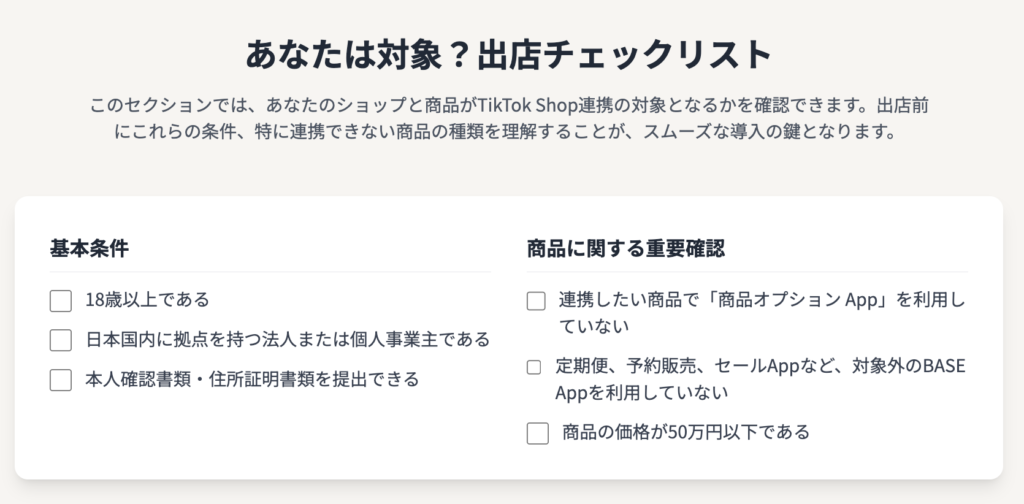
Task: Select the 対象外のBASE Appを利用していない label text
Action: [760, 379]
